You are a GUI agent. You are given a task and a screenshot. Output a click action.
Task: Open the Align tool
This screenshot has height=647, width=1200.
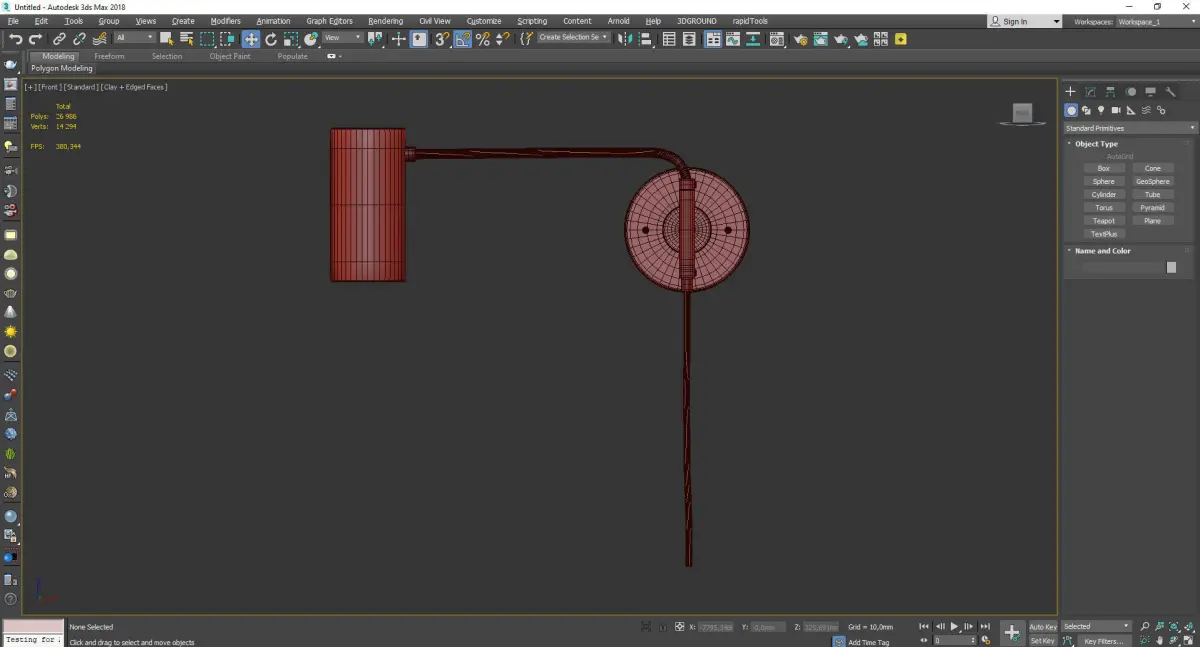coord(646,39)
